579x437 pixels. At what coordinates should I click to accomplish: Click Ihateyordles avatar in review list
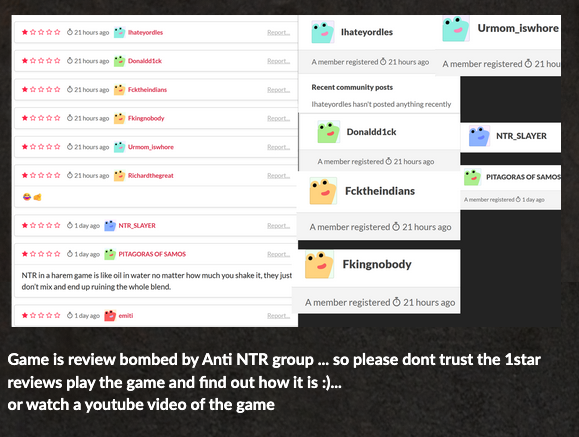[x=119, y=33]
